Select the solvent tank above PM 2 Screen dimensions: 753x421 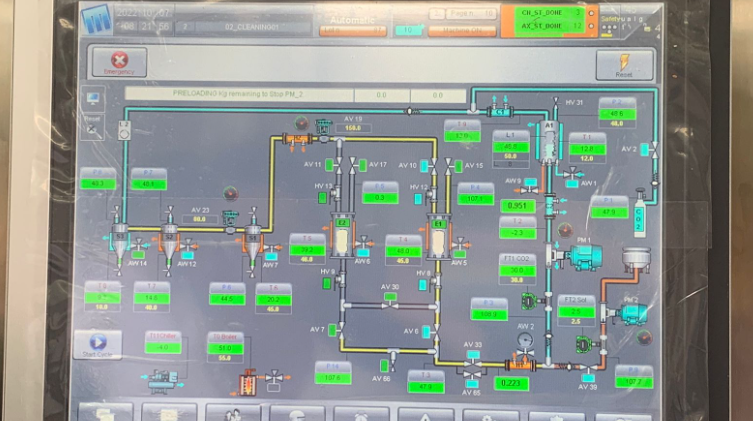(636, 259)
